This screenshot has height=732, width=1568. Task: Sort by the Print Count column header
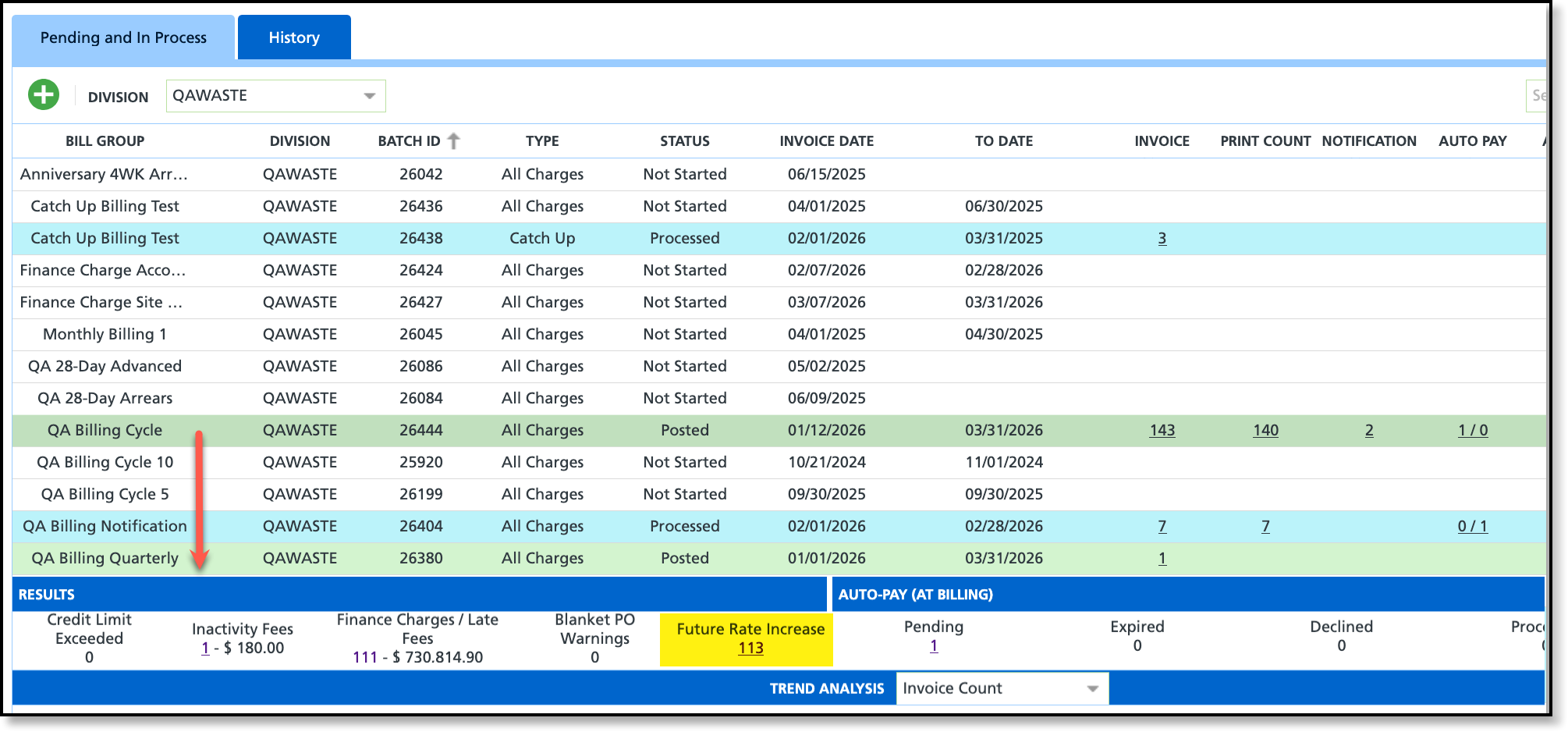(x=1265, y=141)
